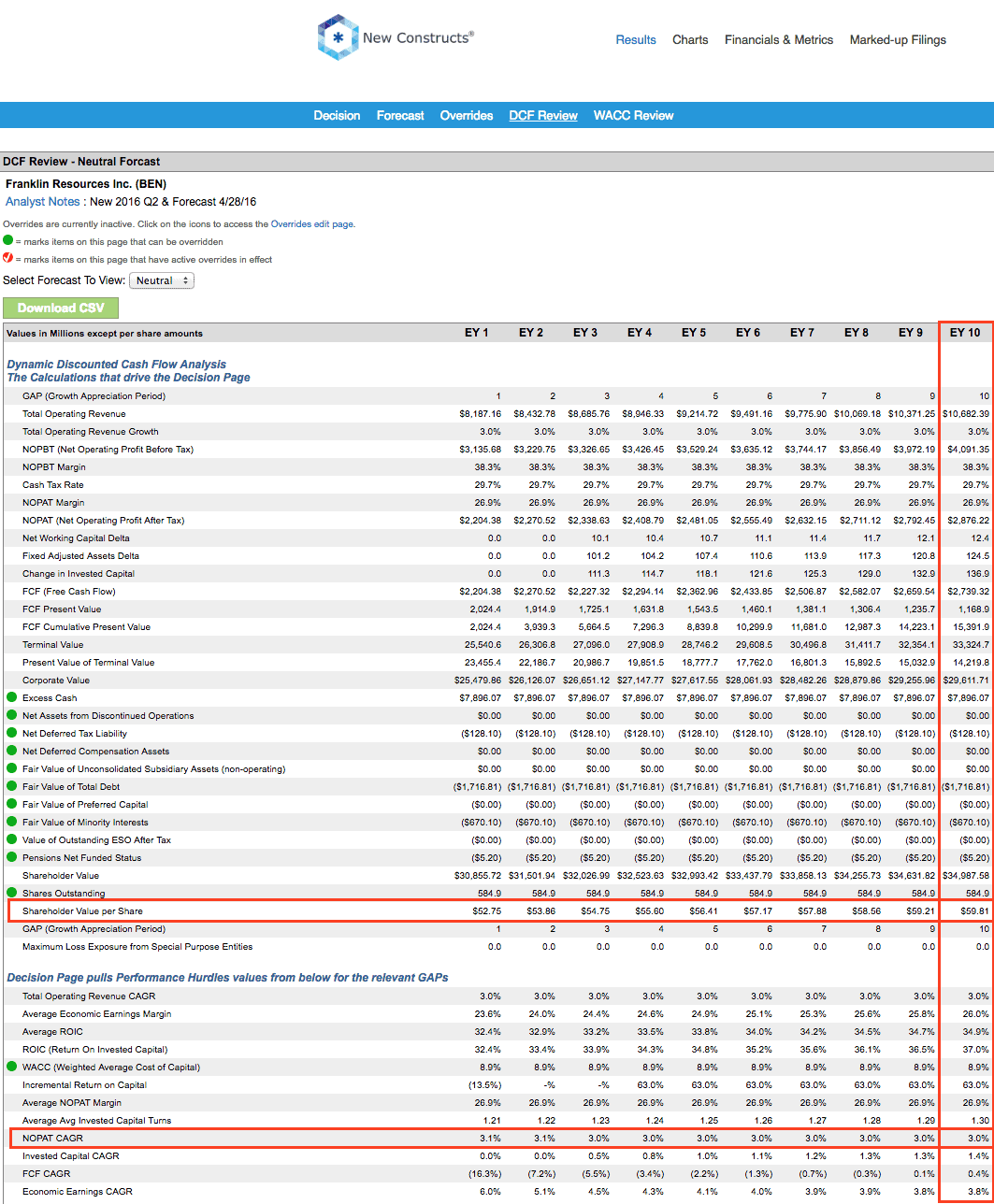Viewport: 994px width, 1204px height.
Task: Open the Select Forecast To View dropdown
Action: click(x=161, y=280)
